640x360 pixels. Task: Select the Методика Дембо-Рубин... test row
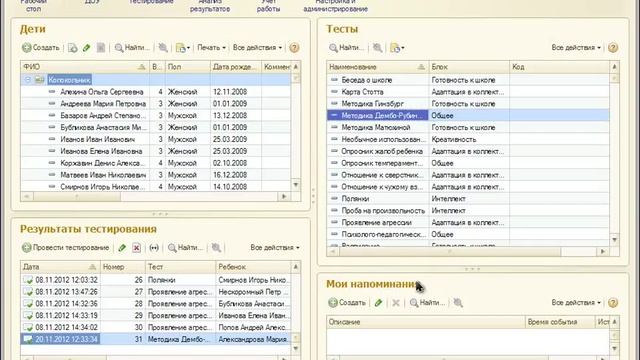468,116
